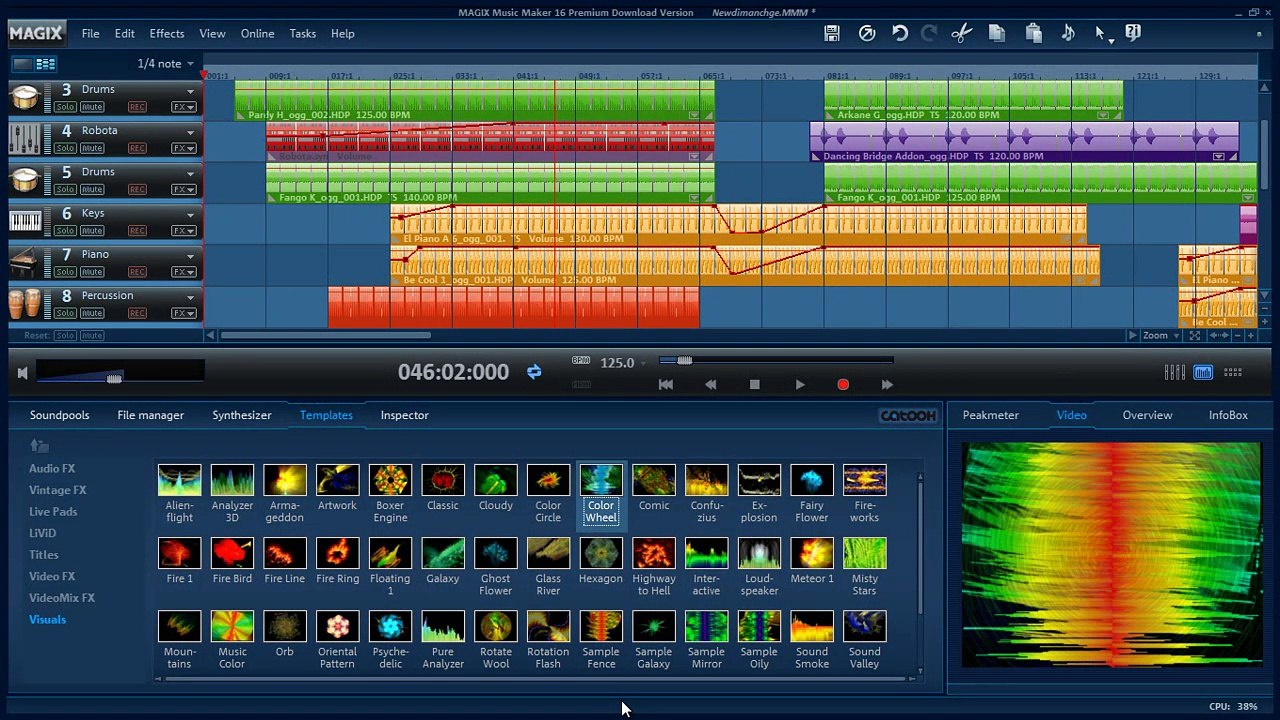Click the mixer faders icon on track 4 Robota
The height and width of the screenshot is (720, 1280).
pyautogui.click(x=25, y=138)
